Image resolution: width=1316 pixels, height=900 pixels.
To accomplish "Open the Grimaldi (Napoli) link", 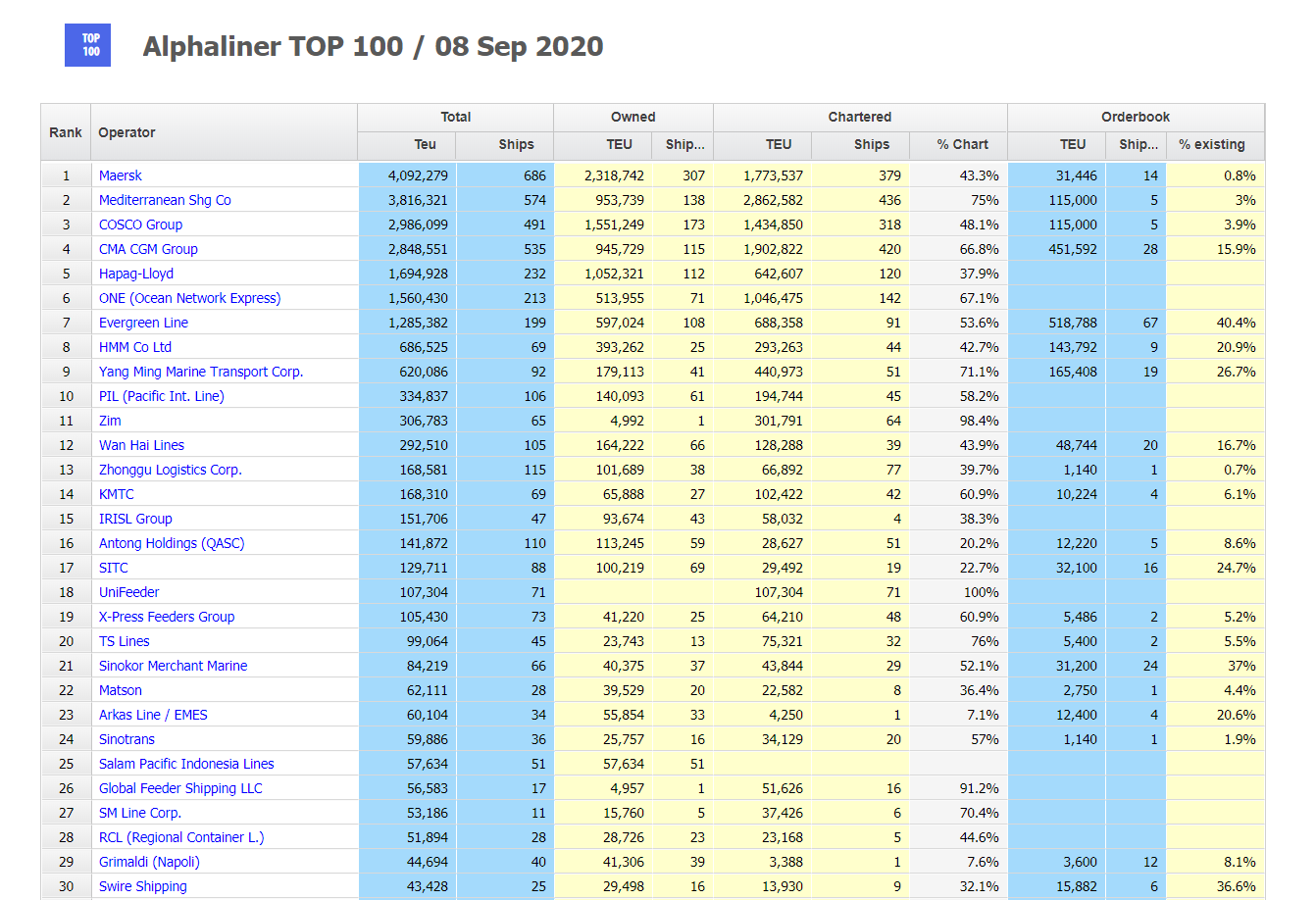I will (x=149, y=862).
